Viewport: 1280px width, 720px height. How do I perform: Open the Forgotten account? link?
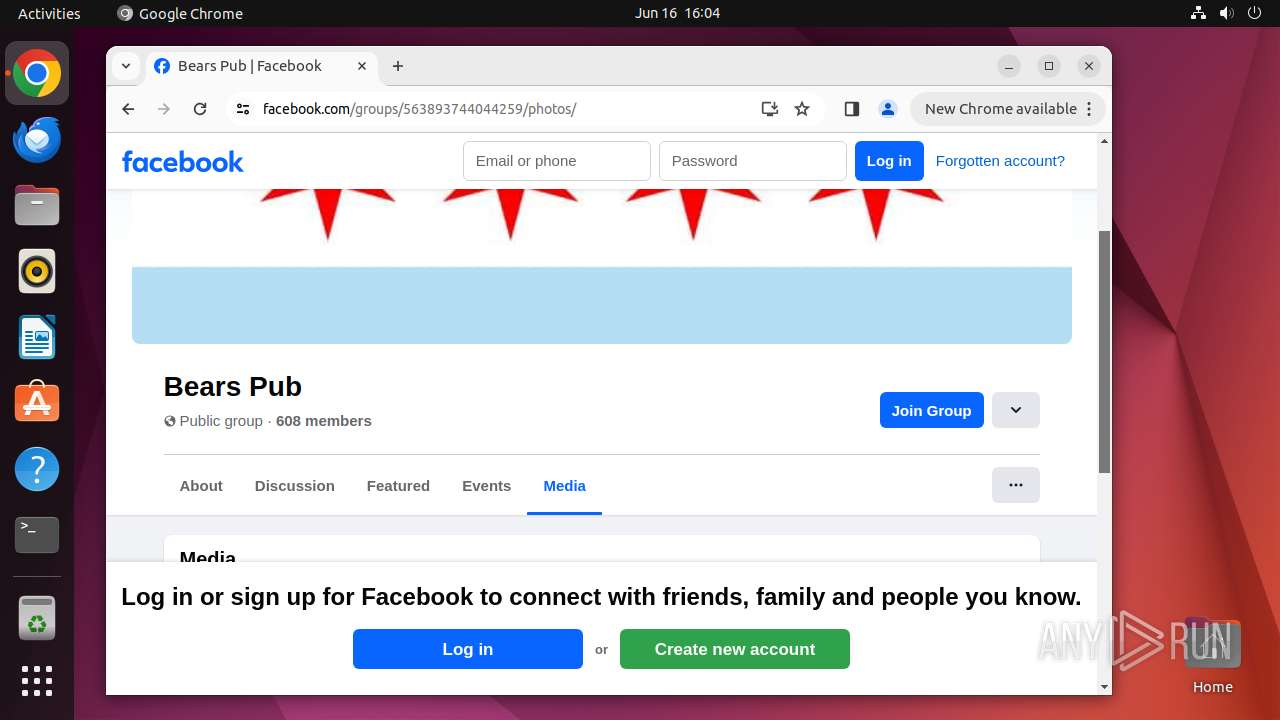click(x=1000, y=161)
